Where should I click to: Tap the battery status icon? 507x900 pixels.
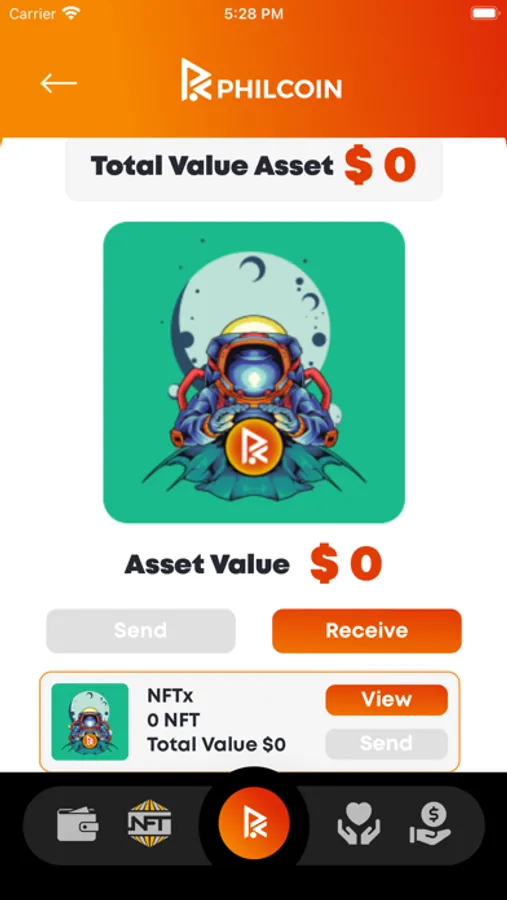(485, 14)
